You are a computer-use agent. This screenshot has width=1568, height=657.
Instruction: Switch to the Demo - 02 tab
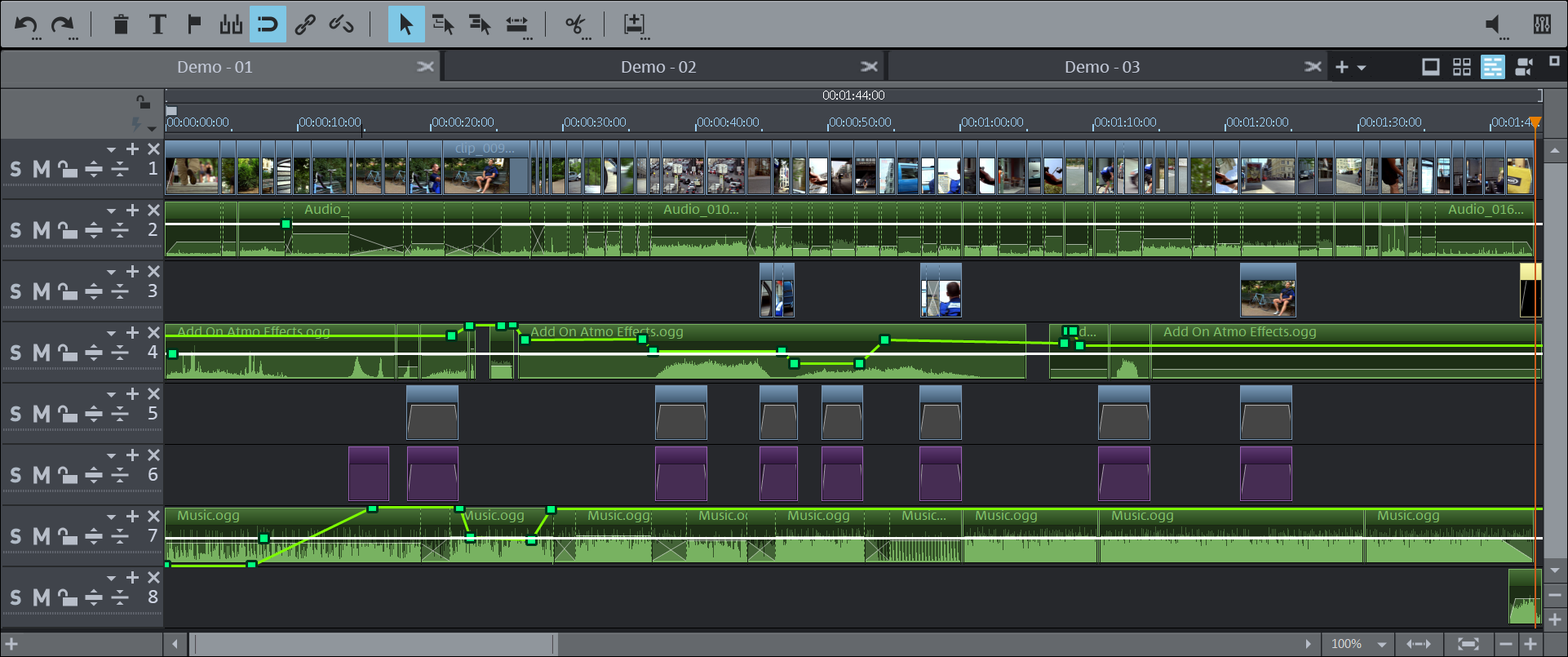pos(658,67)
